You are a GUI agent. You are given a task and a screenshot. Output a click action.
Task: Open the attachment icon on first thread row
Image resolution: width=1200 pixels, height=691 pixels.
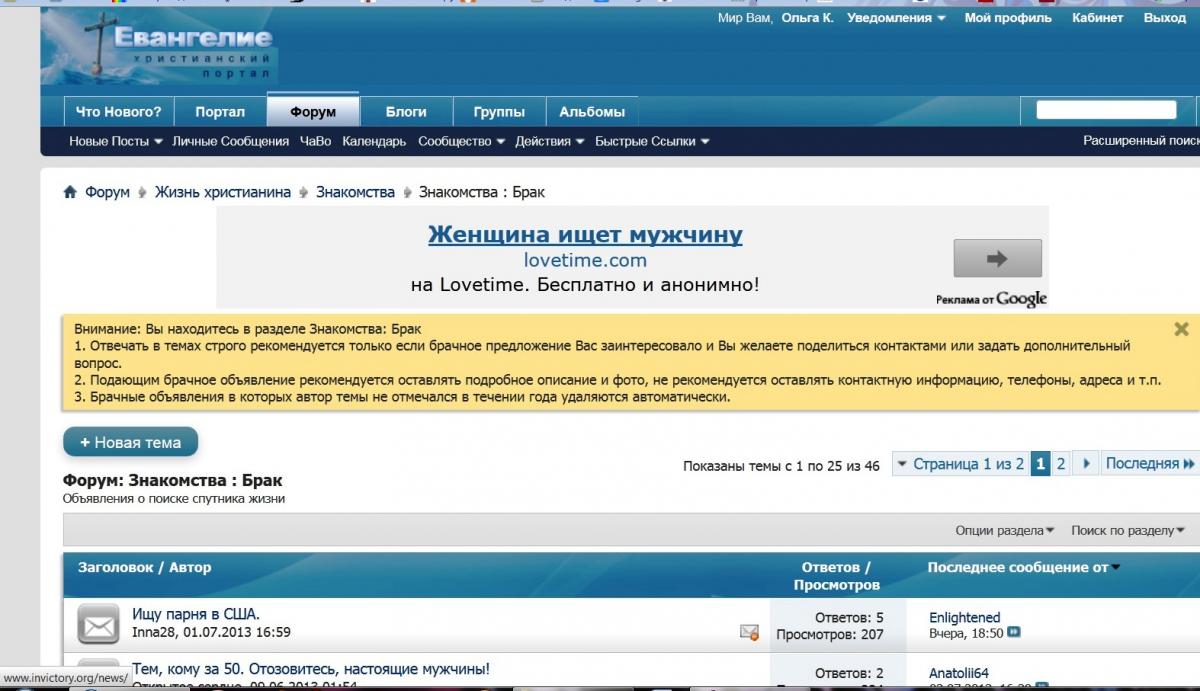(x=748, y=632)
